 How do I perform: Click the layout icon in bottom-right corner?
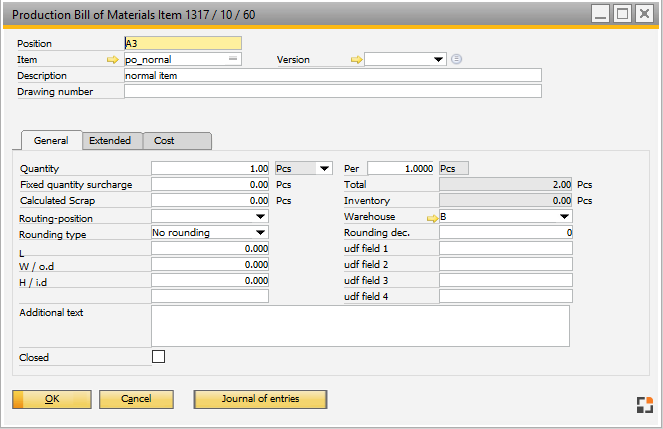pos(644,404)
